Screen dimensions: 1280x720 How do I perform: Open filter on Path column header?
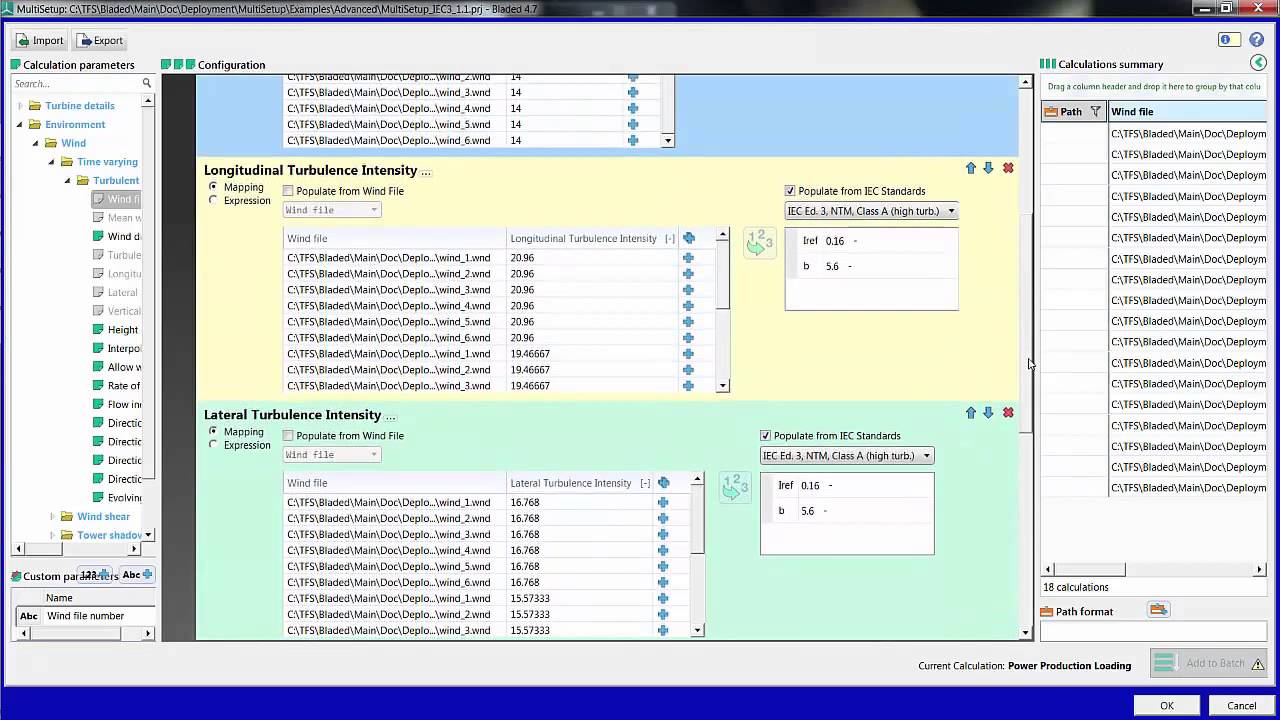[1095, 112]
